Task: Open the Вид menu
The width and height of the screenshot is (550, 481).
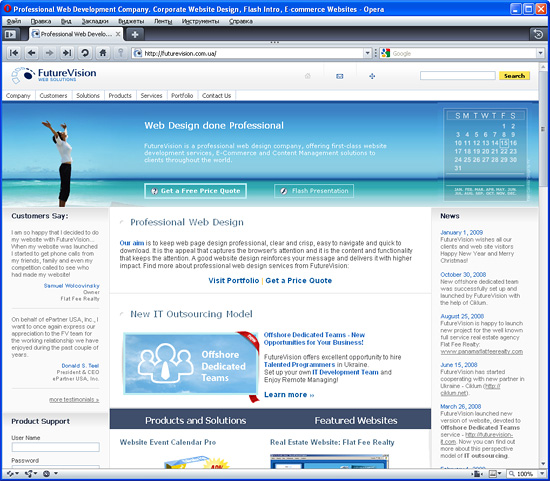Action: pyautogui.click(x=66, y=21)
